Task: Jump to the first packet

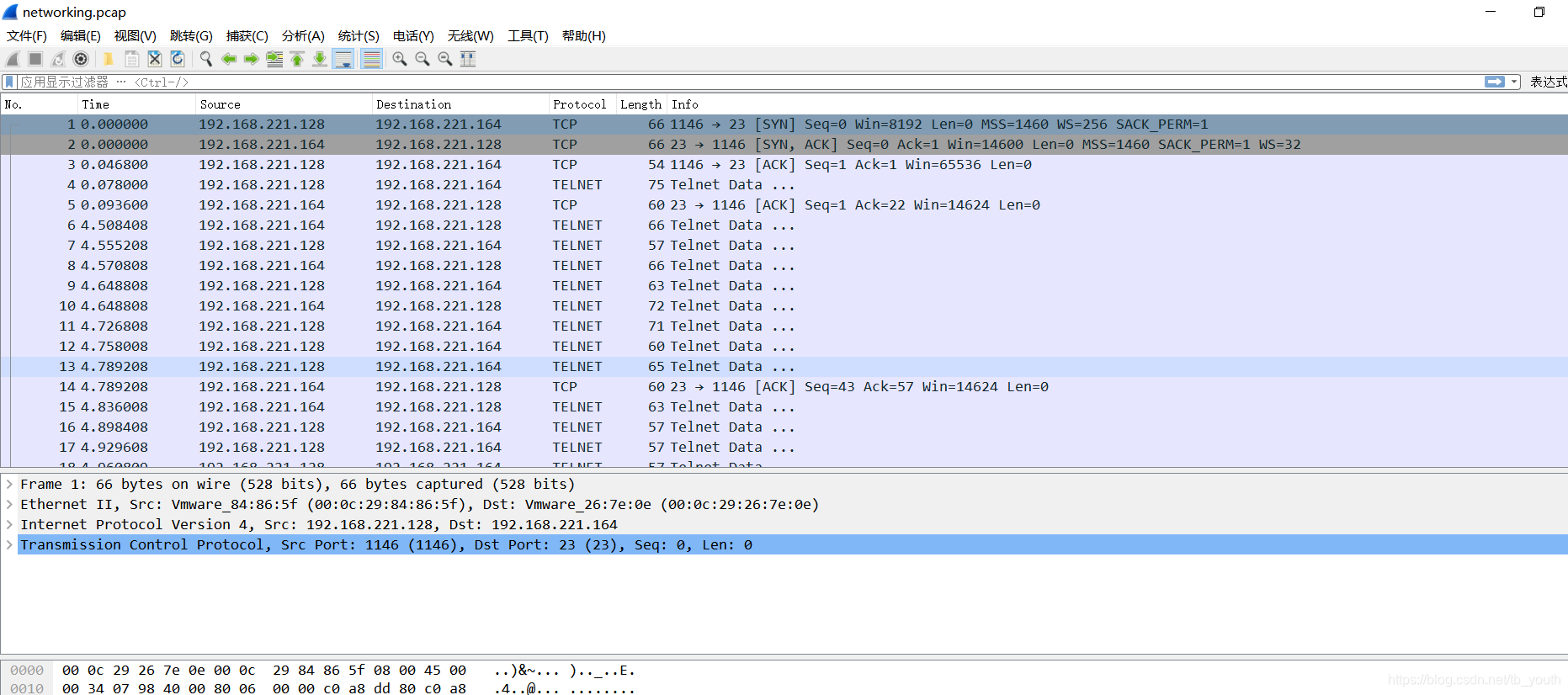Action: [297, 59]
